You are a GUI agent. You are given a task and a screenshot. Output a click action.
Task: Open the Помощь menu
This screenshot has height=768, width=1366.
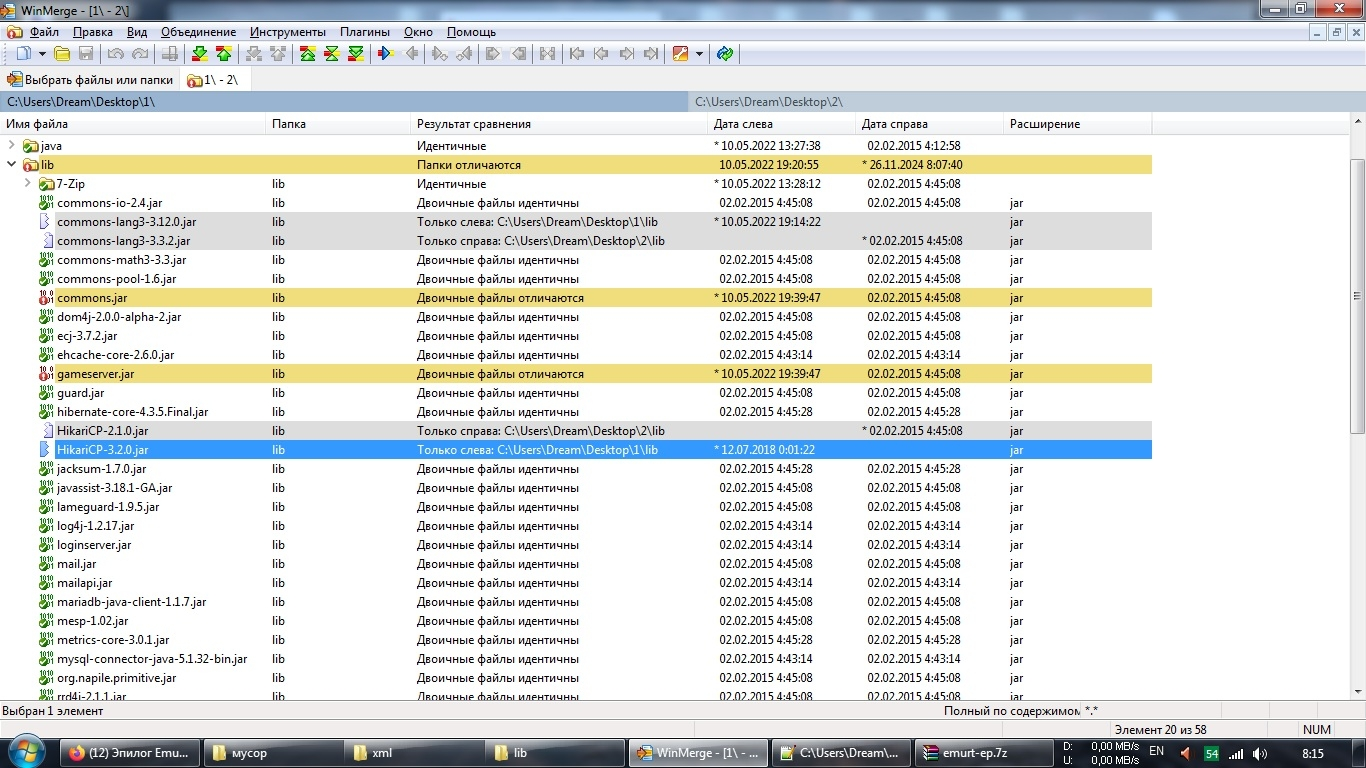(x=471, y=32)
